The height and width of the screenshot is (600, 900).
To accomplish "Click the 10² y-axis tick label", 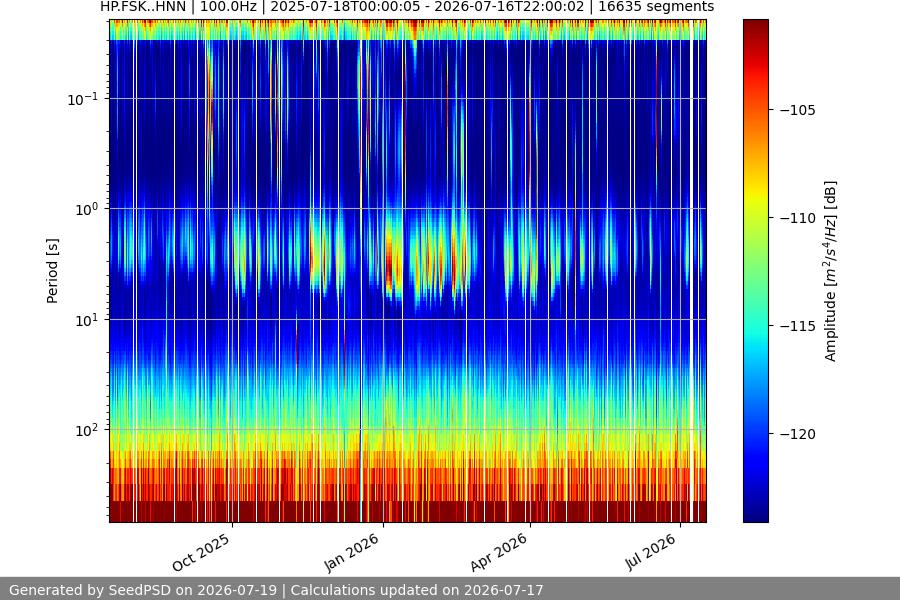I will [x=86, y=431].
